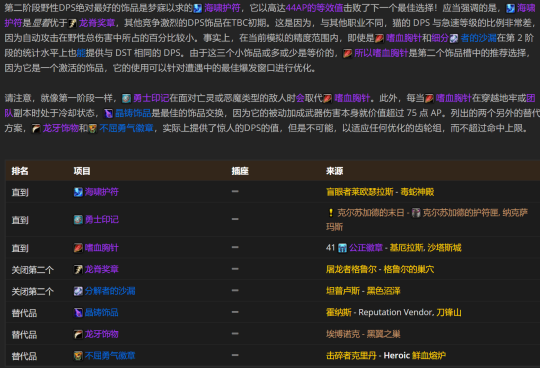This screenshot has width=540, height=368.
Task: Click the icon before 嗜血胸针和细分 text
Action: coord(379,39)
